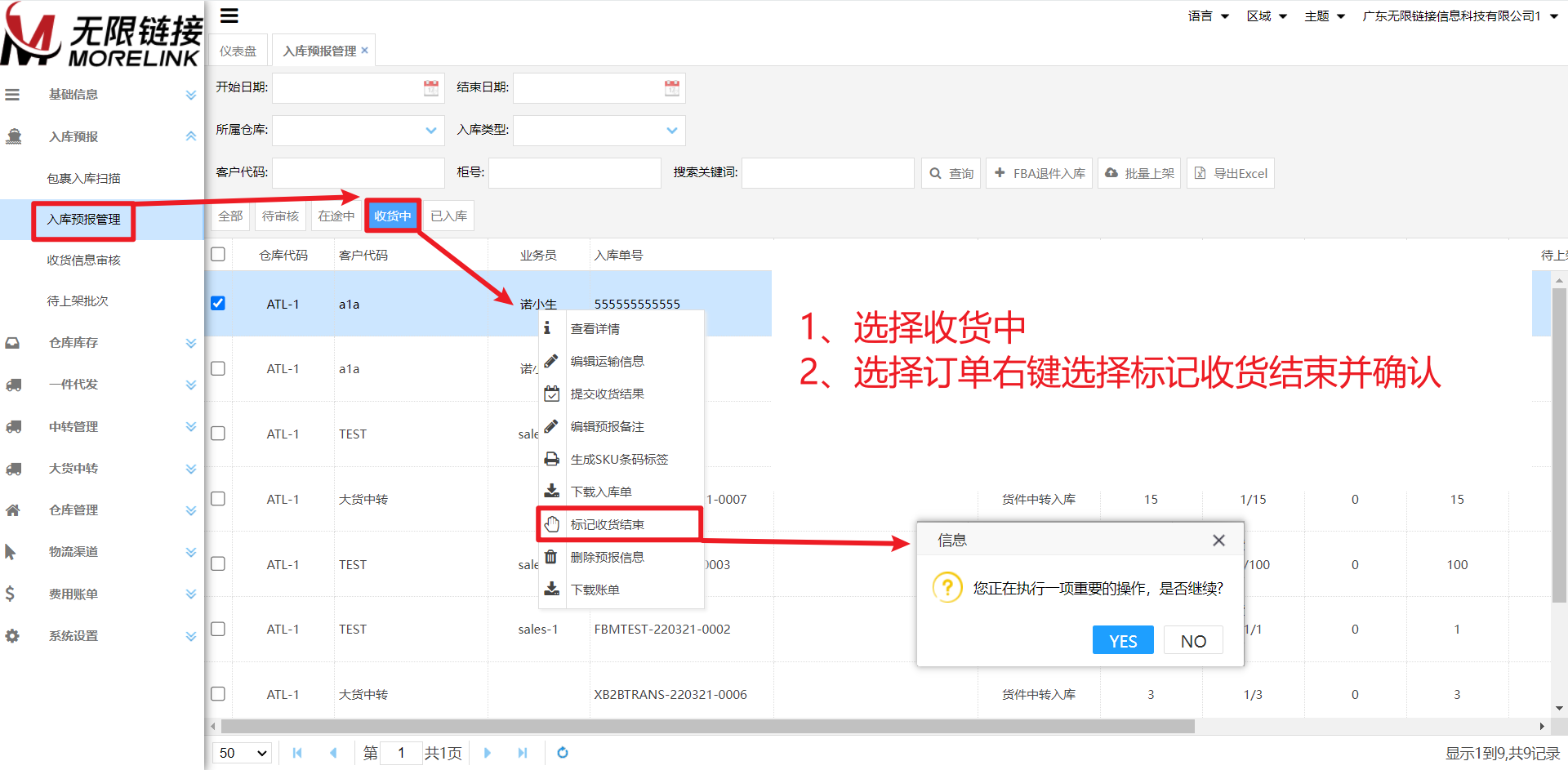Select 标记收货结束 from context menu
The height and width of the screenshot is (770, 1568).
tap(619, 524)
